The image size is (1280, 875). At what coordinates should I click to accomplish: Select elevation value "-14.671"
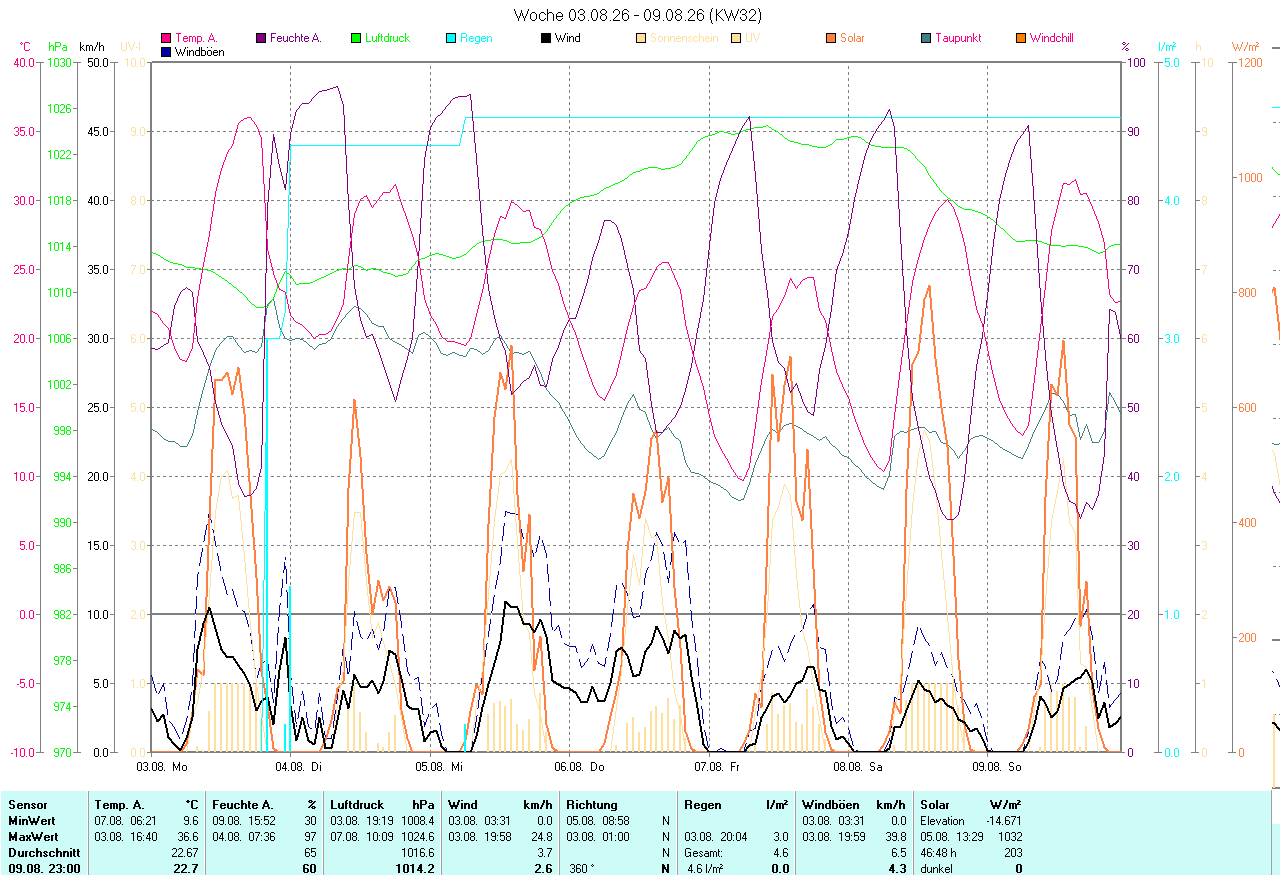pyautogui.click(x=1004, y=821)
